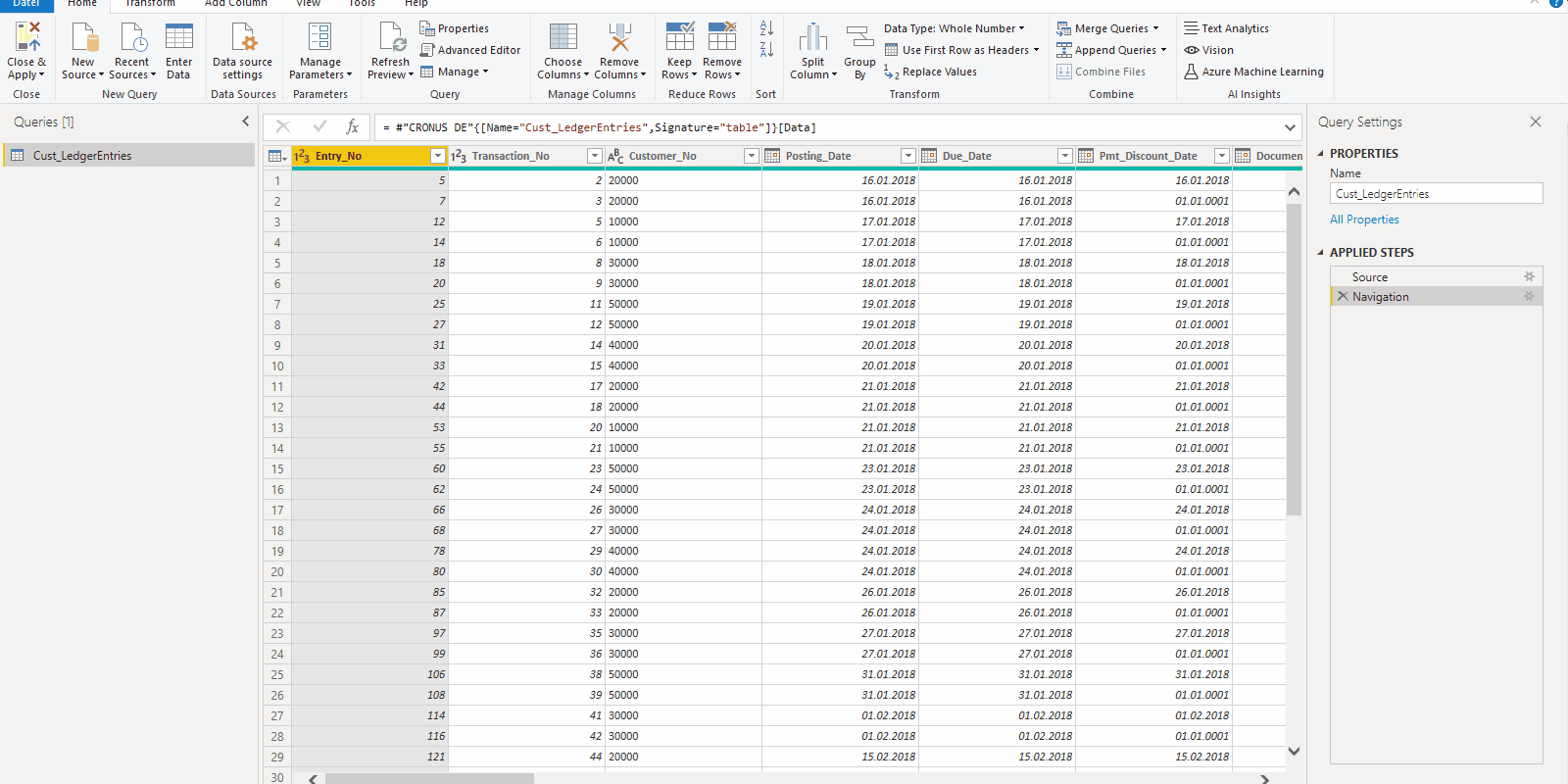
Task: Open Append Queries dropdown
Action: point(1111,50)
